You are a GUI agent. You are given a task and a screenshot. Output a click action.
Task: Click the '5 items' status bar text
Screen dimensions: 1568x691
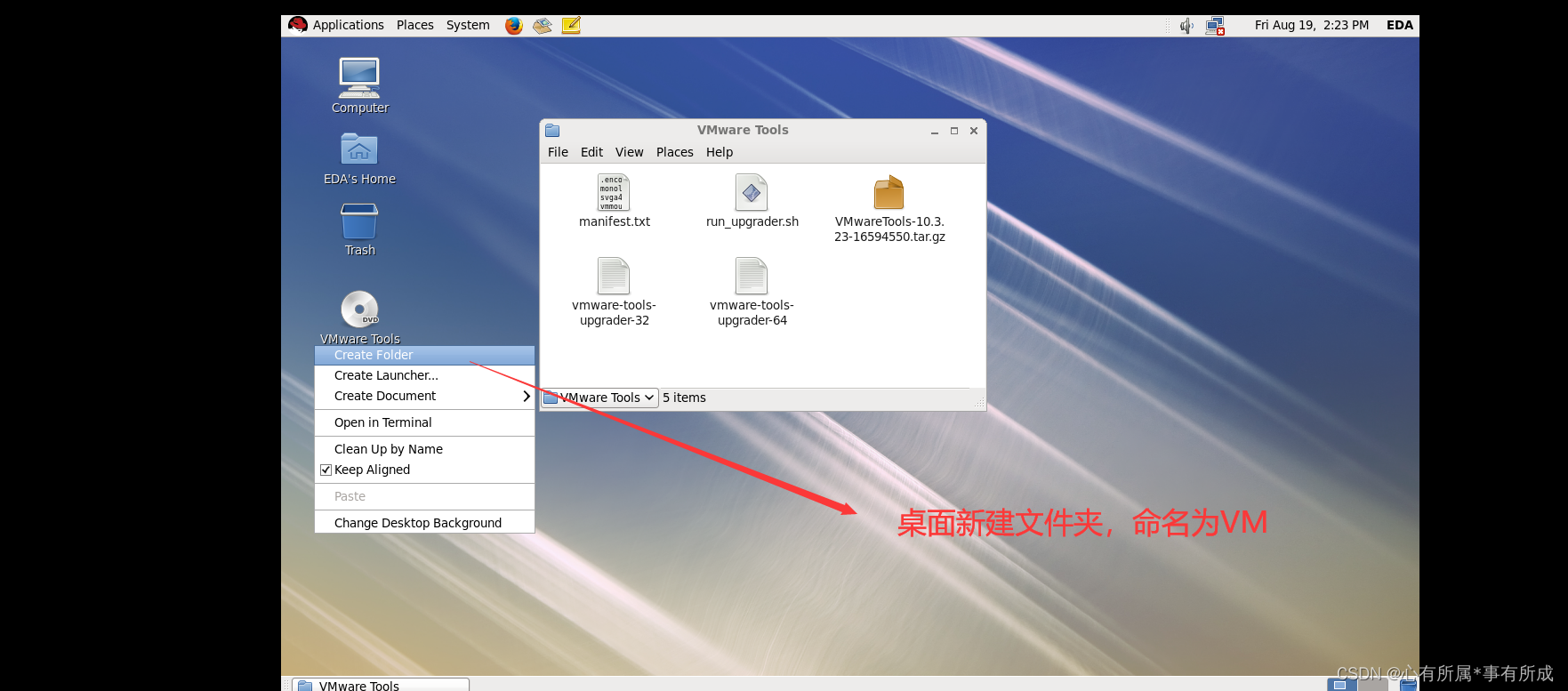point(684,398)
